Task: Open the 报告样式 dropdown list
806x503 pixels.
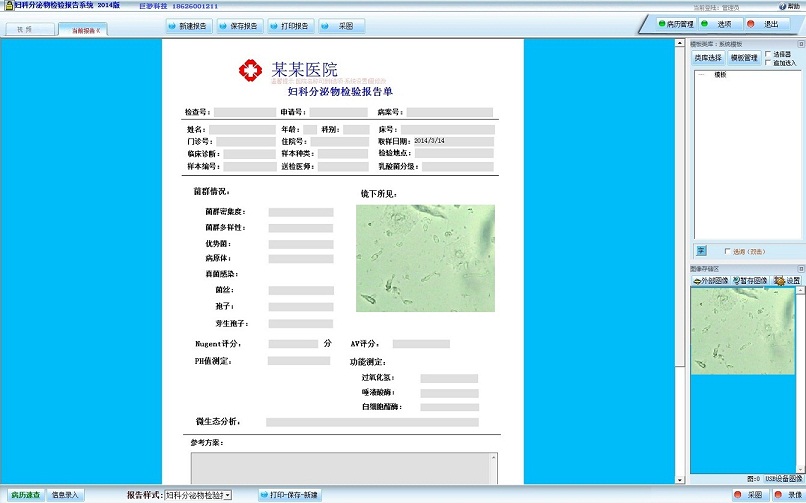Action: (x=228, y=495)
